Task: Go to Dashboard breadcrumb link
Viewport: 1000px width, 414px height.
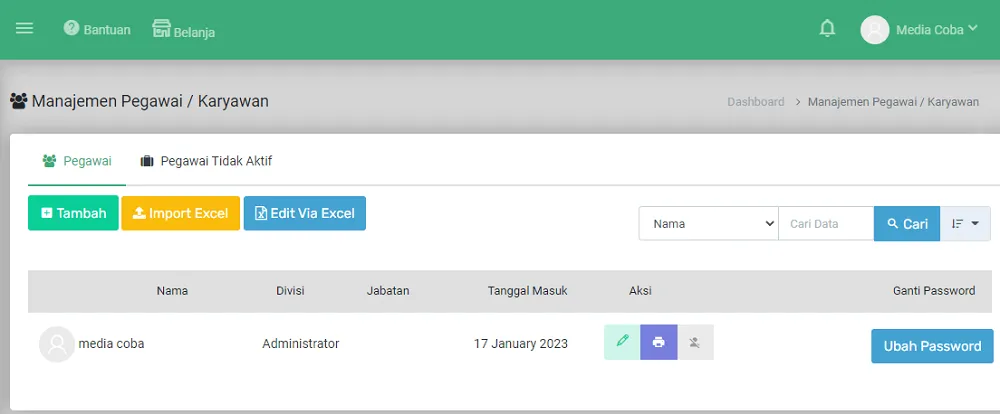Action: (x=755, y=102)
